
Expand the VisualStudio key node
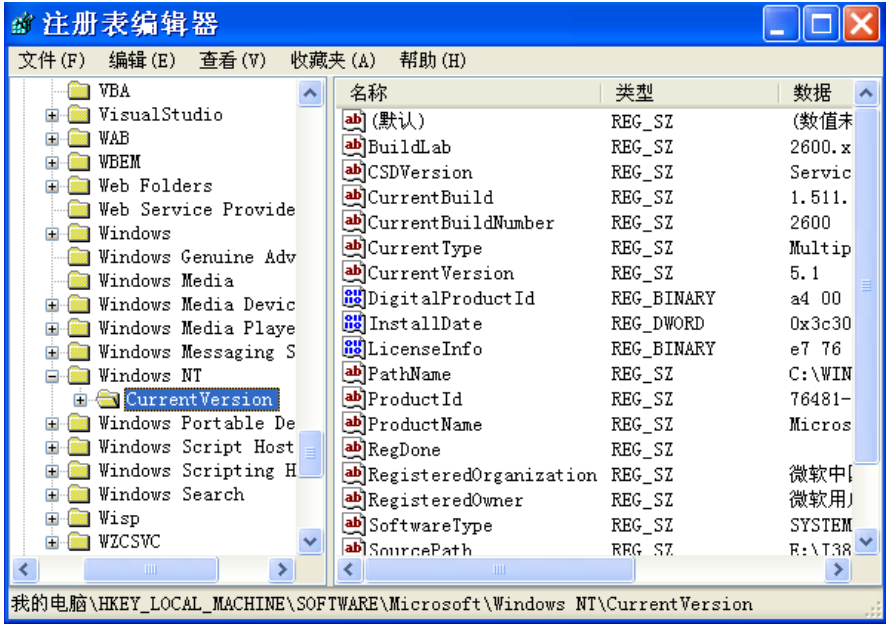pyautogui.click(x=52, y=115)
